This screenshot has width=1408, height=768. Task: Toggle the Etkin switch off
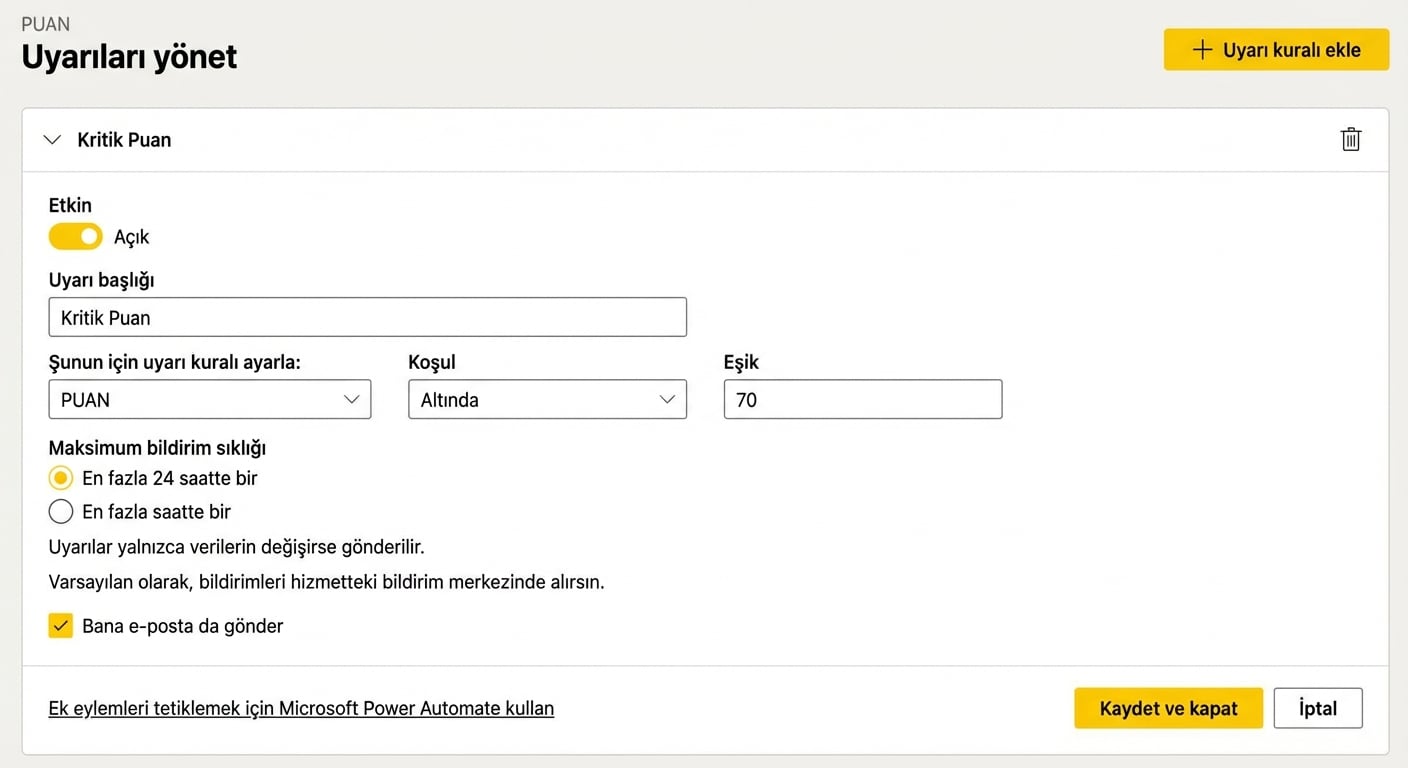click(x=75, y=237)
